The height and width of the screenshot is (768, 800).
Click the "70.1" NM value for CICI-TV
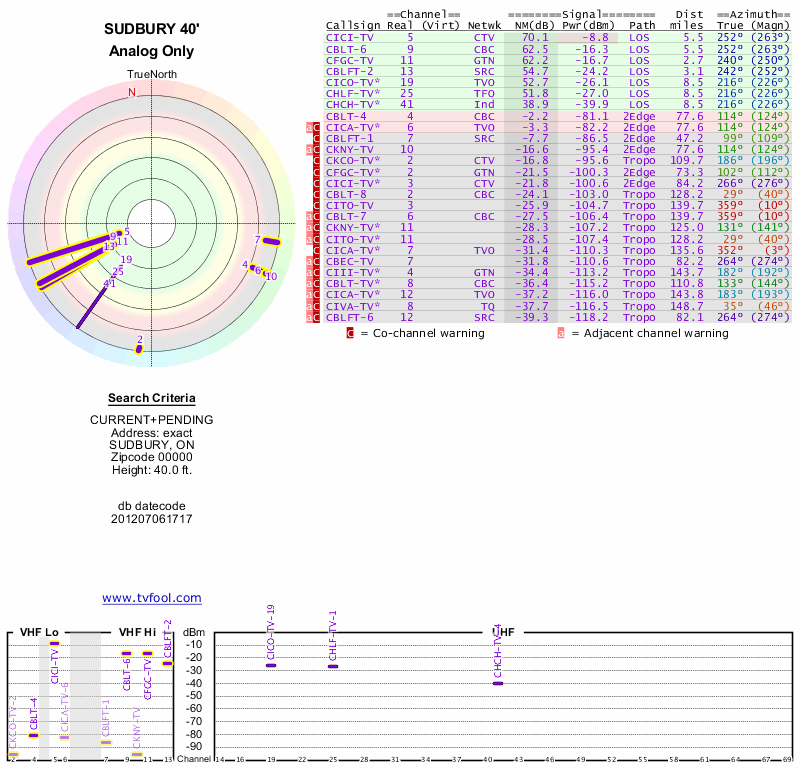coord(535,38)
